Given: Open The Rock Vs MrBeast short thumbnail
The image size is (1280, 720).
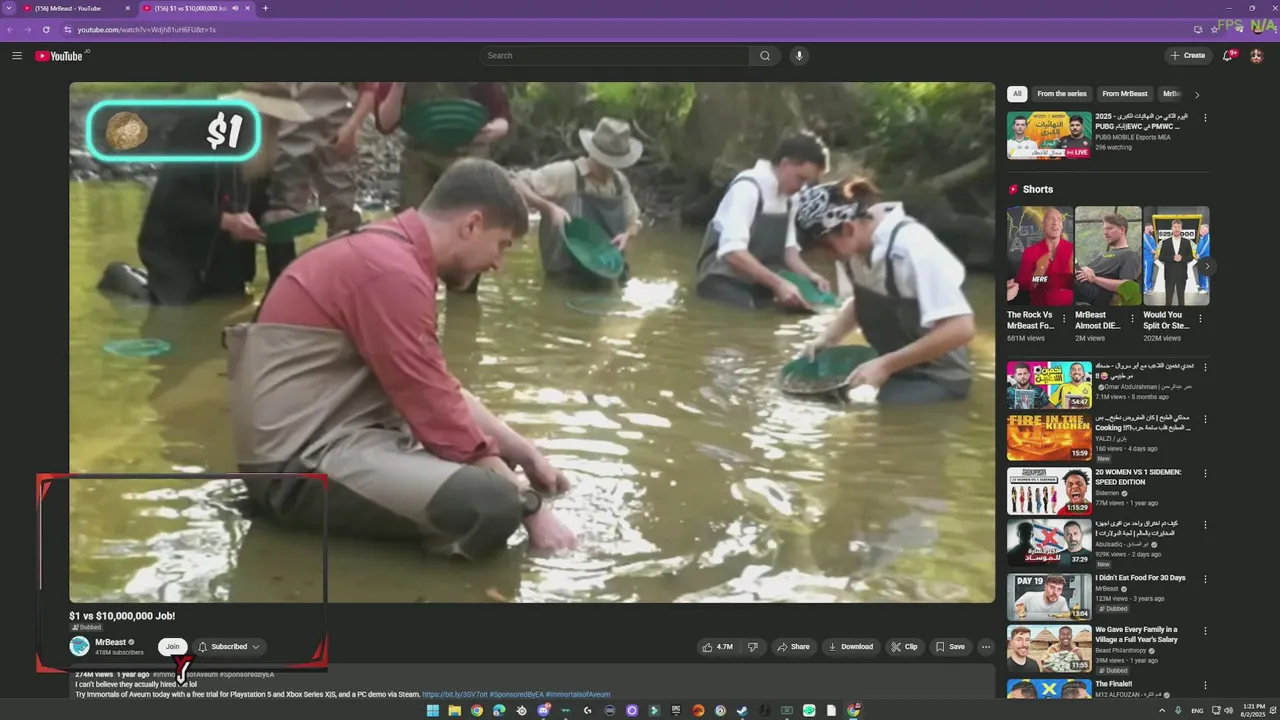Looking at the screenshot, I should point(1039,256).
